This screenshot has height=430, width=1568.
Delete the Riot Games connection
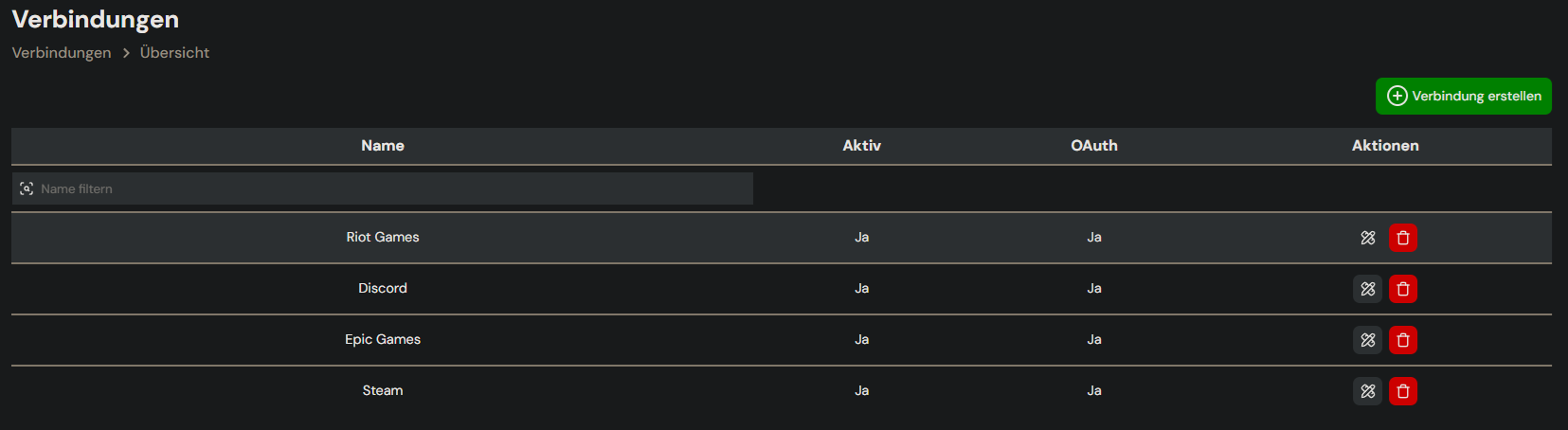point(1403,238)
